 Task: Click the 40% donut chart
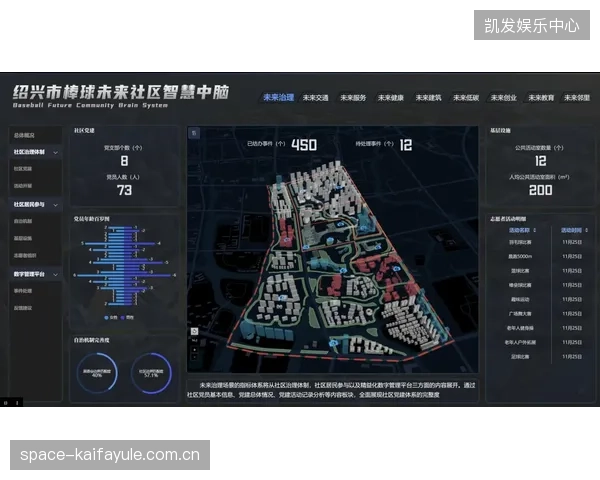97,372
